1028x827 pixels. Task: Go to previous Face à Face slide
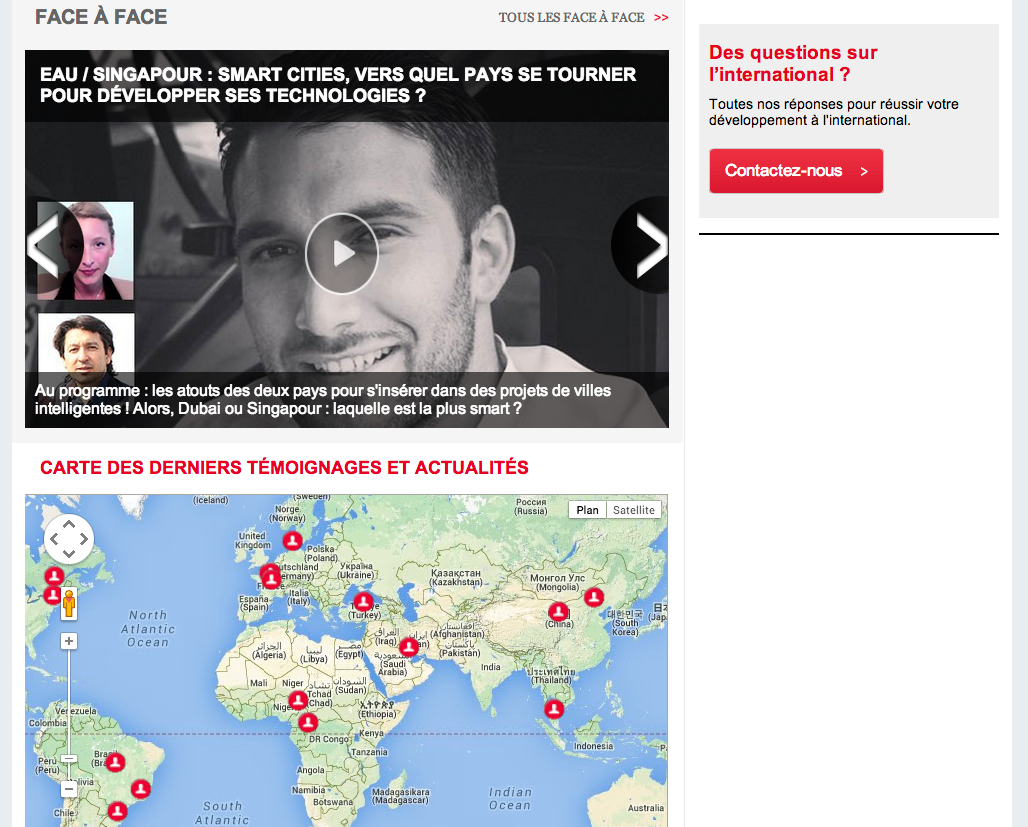(x=45, y=246)
